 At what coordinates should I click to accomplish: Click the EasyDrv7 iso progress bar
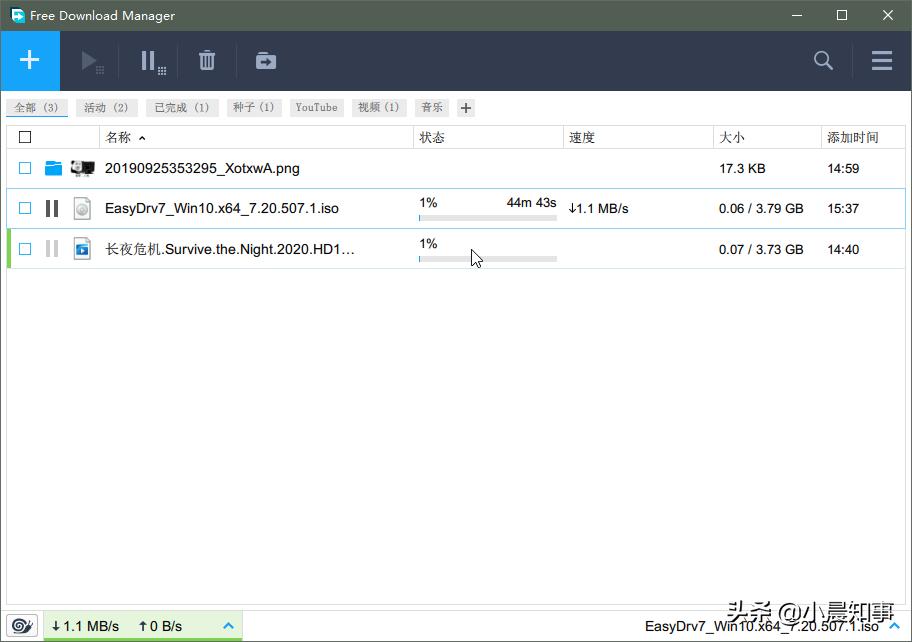click(x=487, y=218)
